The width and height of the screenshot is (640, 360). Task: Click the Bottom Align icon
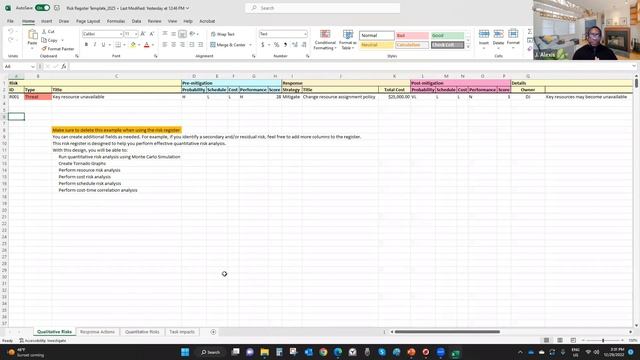[x=182, y=34]
